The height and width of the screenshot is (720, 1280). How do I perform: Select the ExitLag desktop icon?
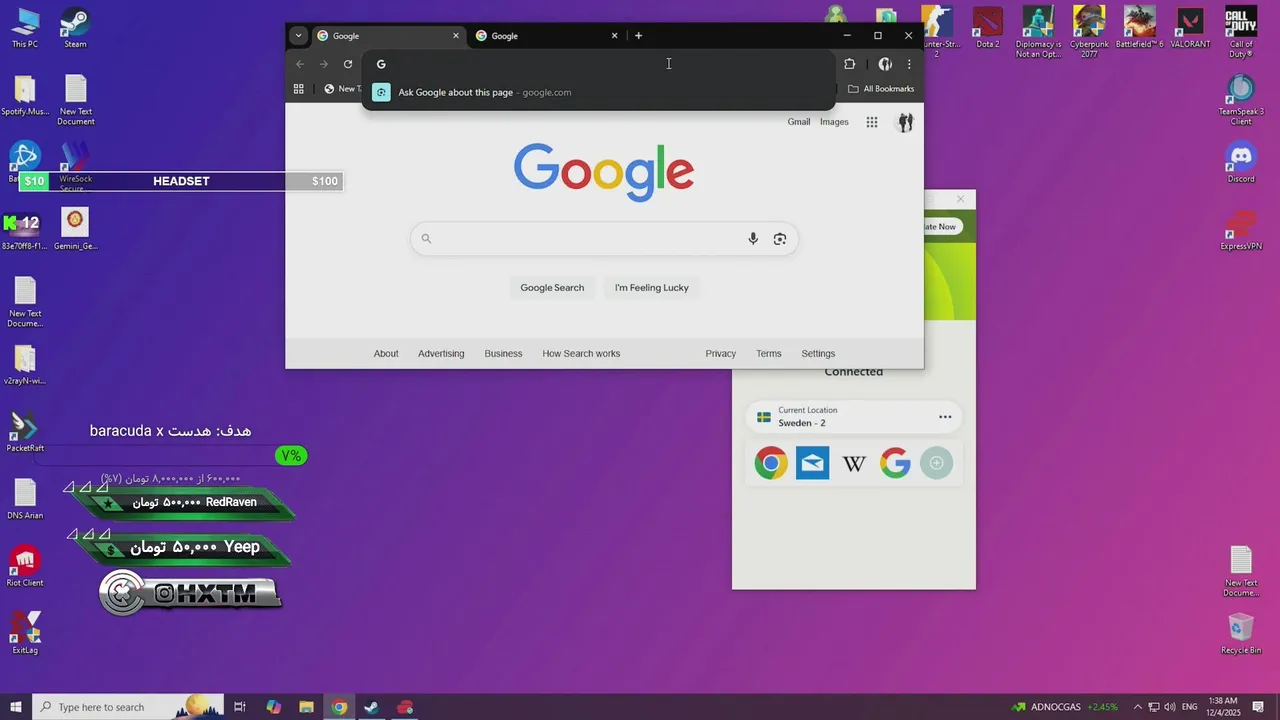tap(25, 633)
